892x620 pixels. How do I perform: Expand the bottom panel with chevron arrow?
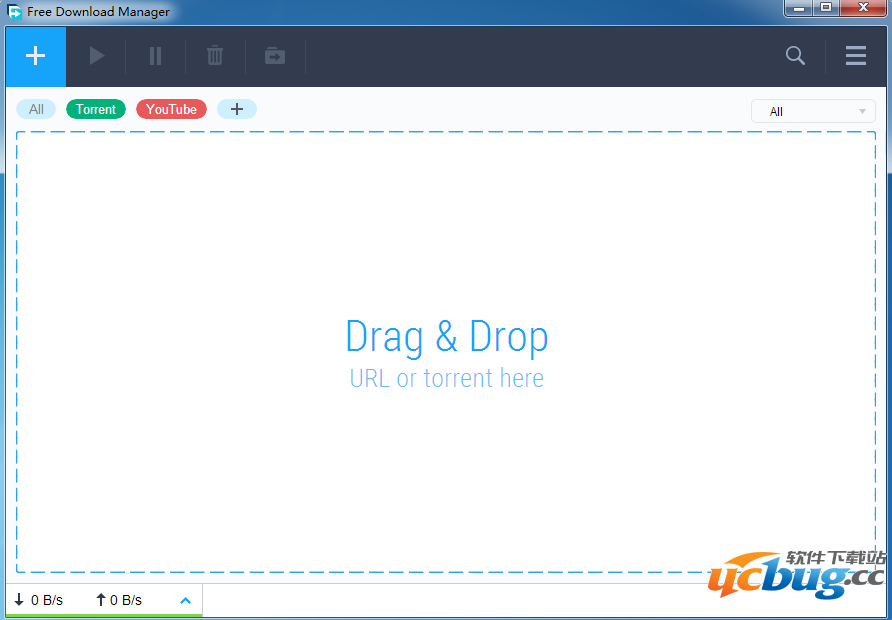185,600
